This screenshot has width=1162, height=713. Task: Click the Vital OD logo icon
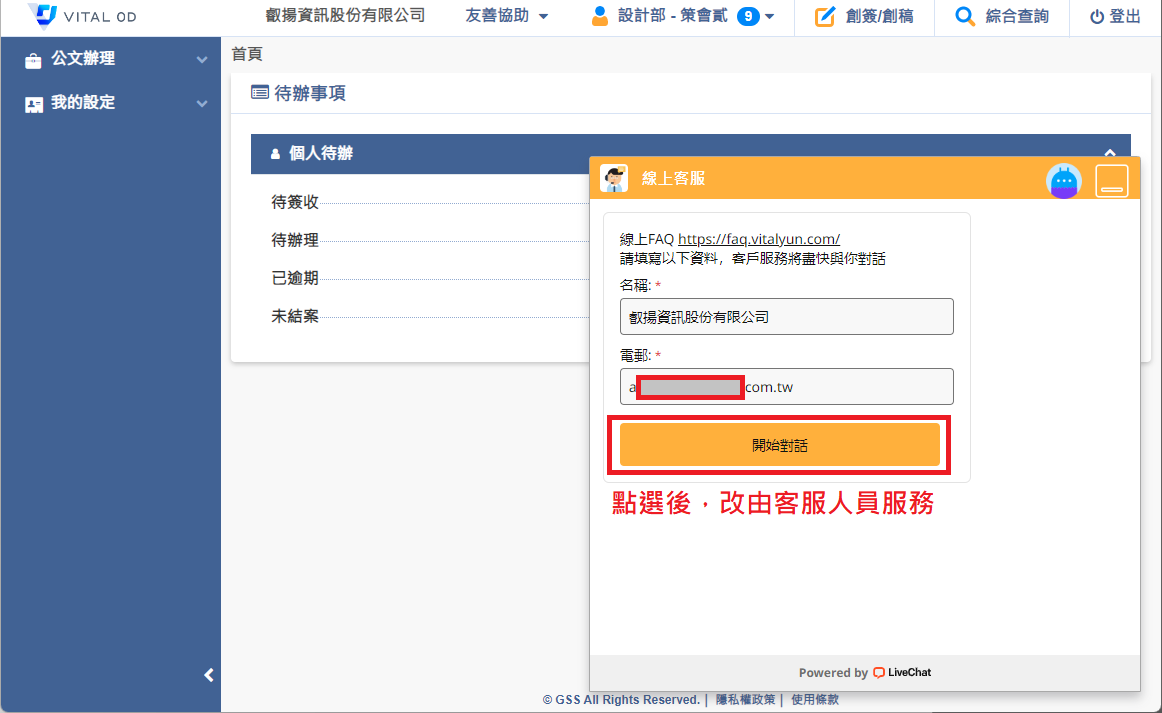(42, 16)
